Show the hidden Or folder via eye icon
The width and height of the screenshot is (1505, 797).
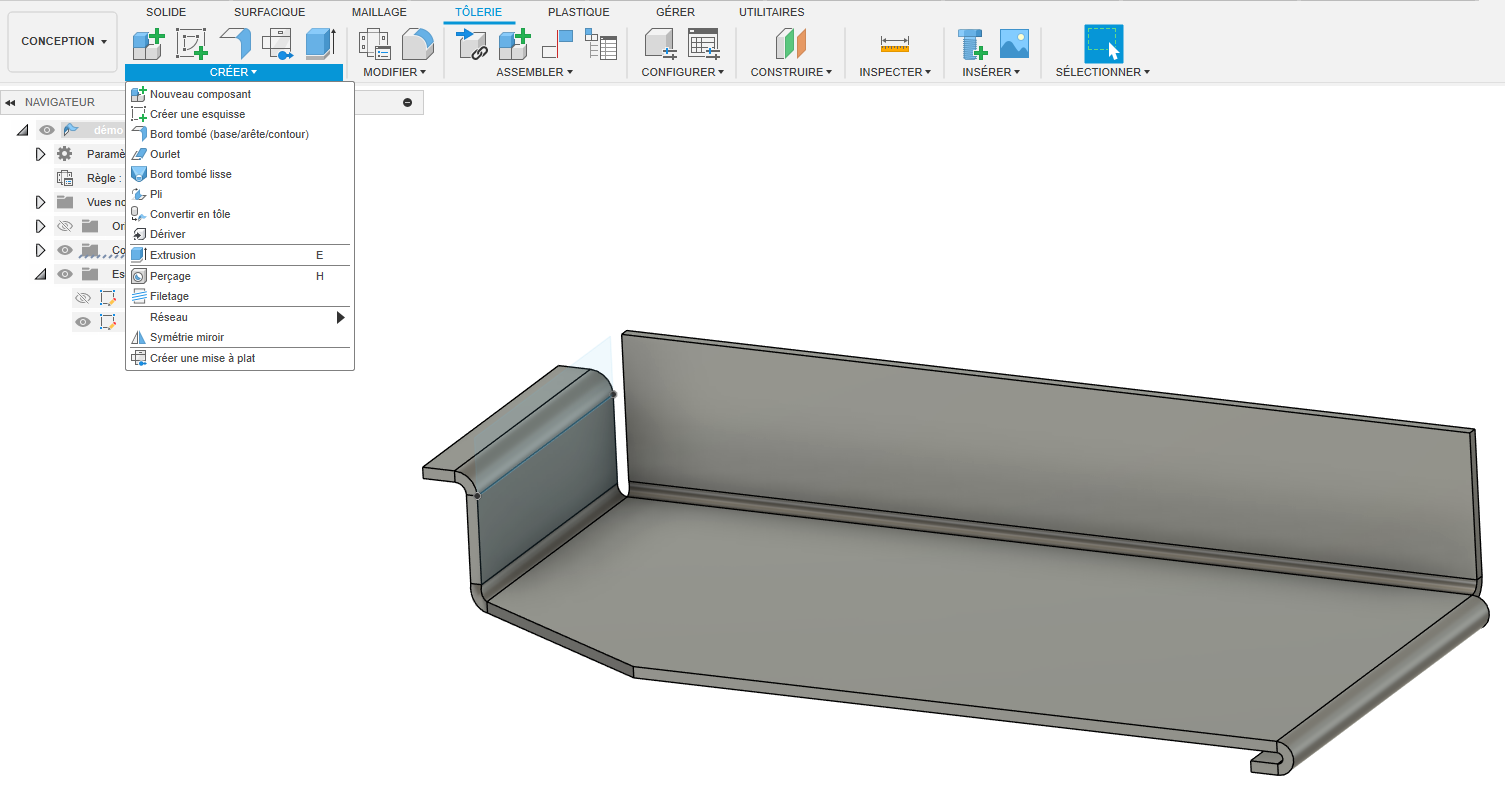[65, 226]
